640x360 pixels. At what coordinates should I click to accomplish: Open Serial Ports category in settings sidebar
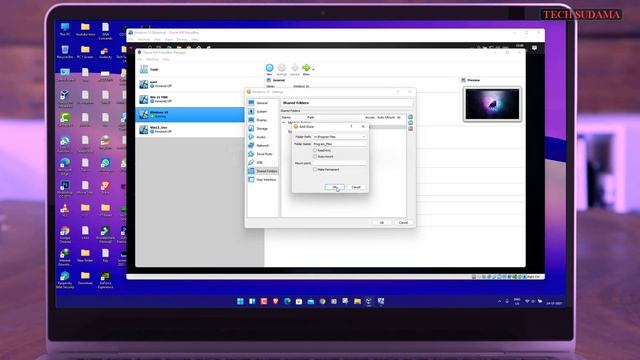(x=262, y=154)
